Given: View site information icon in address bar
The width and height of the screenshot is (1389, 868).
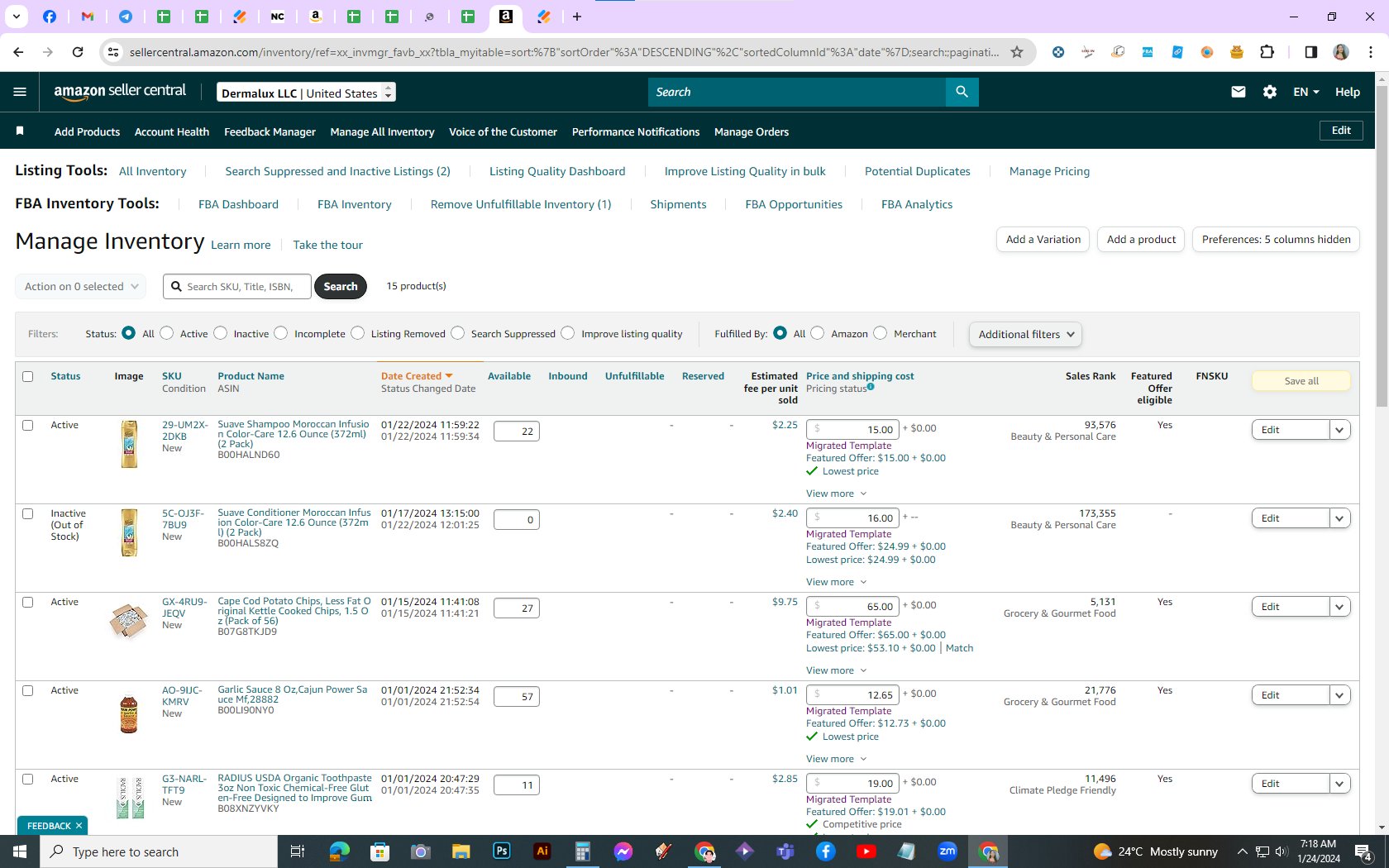Looking at the screenshot, I should 113,52.
